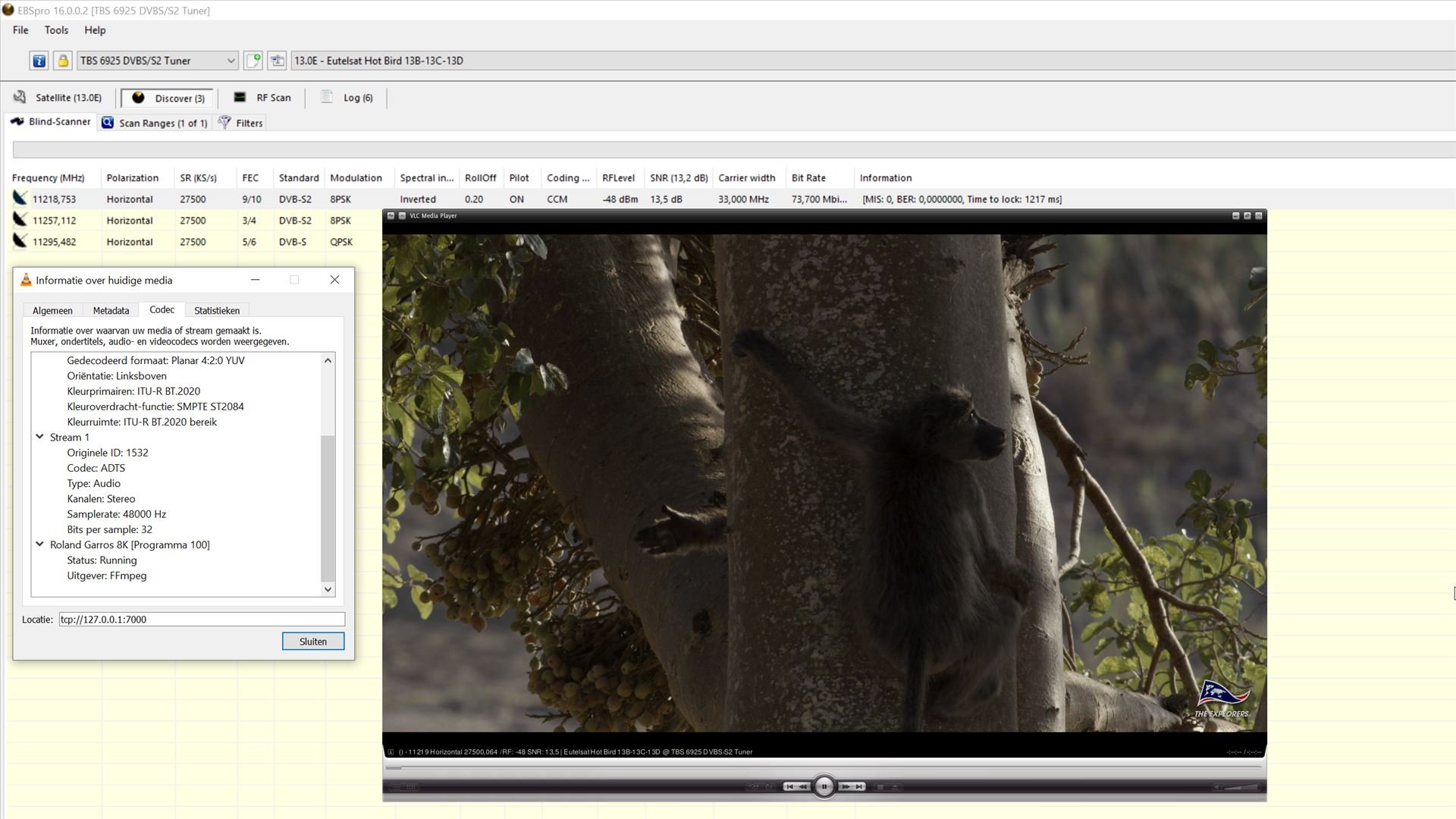Screen dimensions: 1456x819
Task: Pause playback in VLC player
Action: [x=824, y=787]
